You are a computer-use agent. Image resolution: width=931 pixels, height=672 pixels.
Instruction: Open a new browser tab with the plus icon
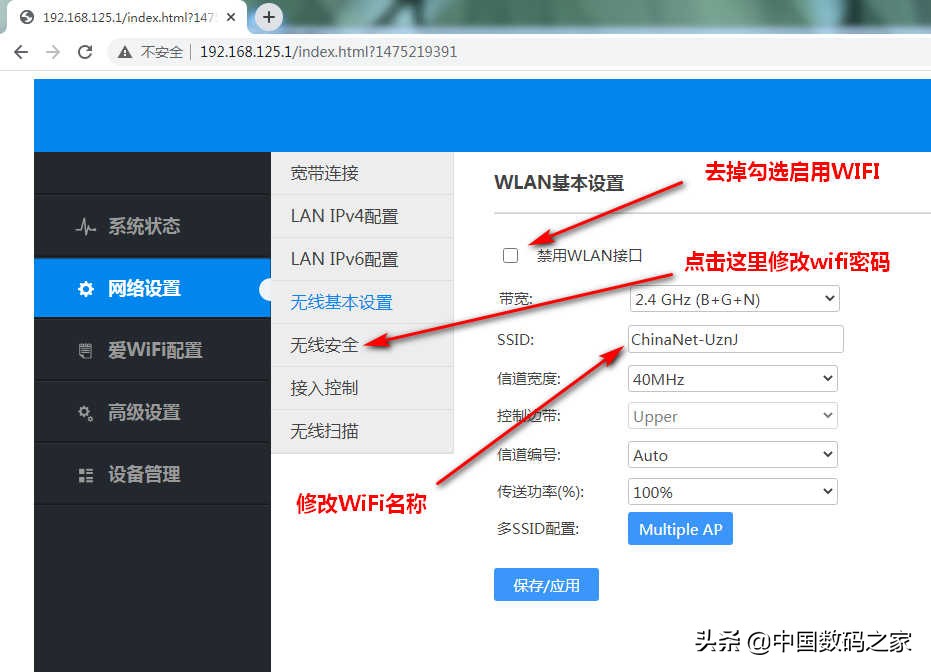click(268, 17)
